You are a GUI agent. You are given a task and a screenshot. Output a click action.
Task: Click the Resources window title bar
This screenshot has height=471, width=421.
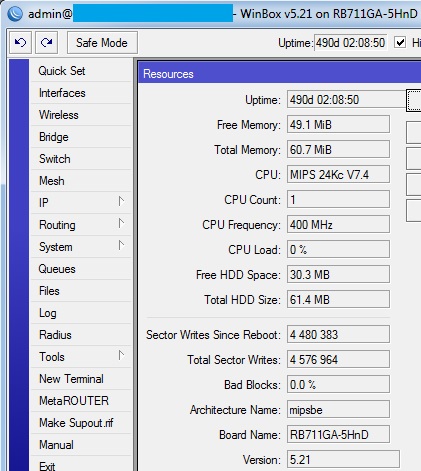tap(279, 73)
